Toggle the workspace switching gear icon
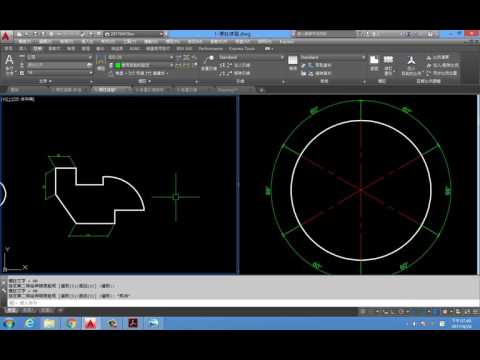This screenshot has height=360, width=480. pos(445,311)
